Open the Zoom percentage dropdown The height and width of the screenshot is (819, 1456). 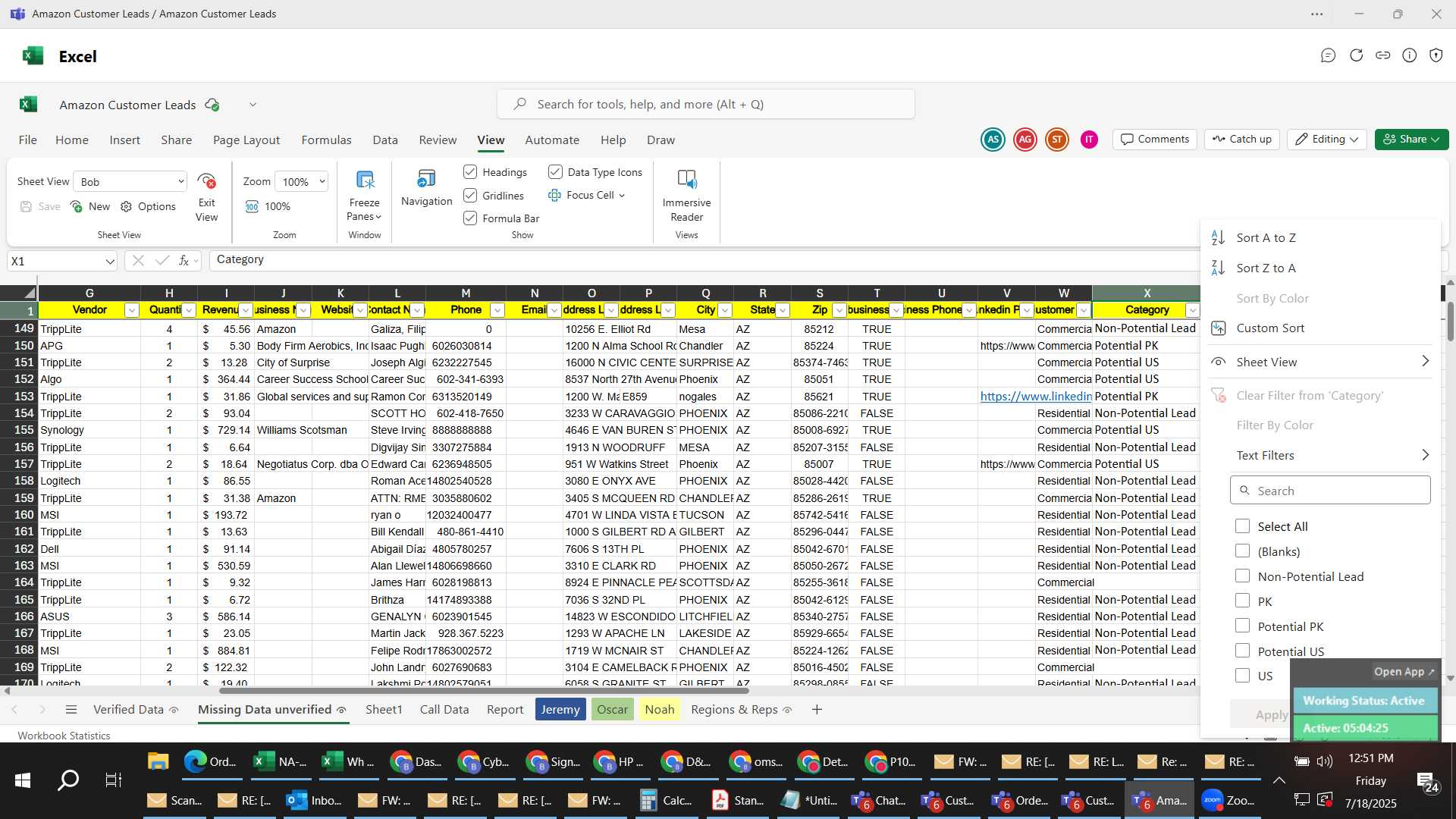click(x=322, y=181)
